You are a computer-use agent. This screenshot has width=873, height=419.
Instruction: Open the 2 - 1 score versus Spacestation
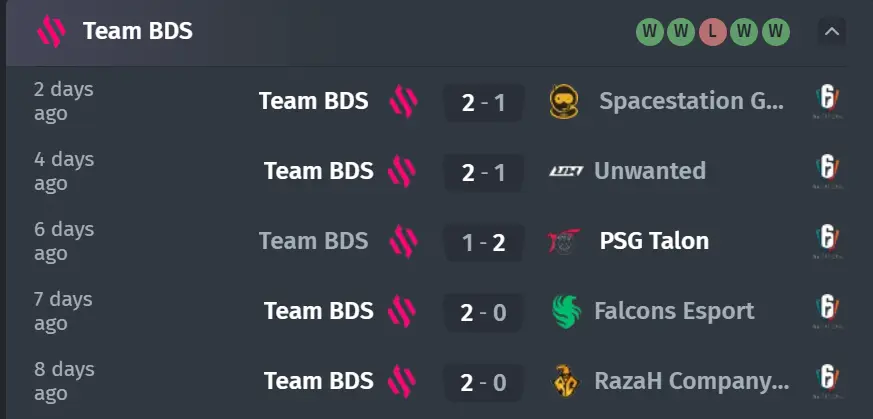point(484,102)
